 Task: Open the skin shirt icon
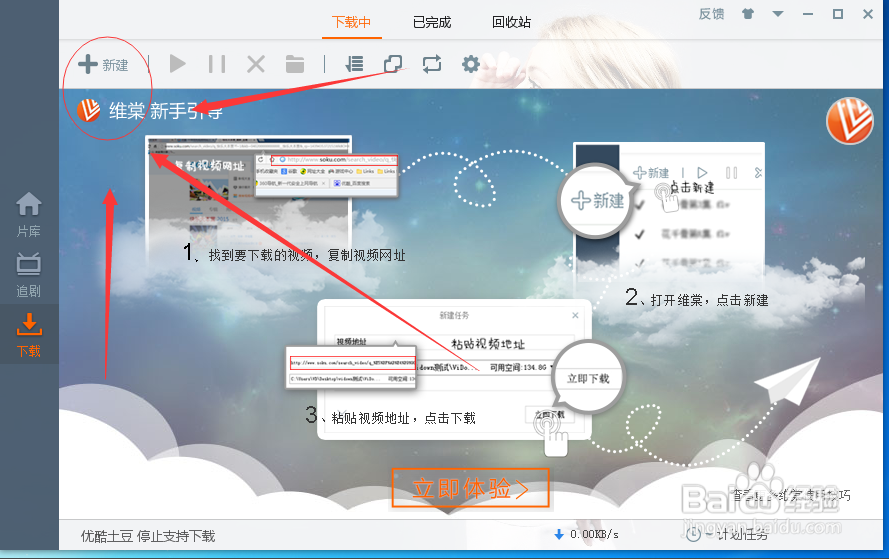748,14
